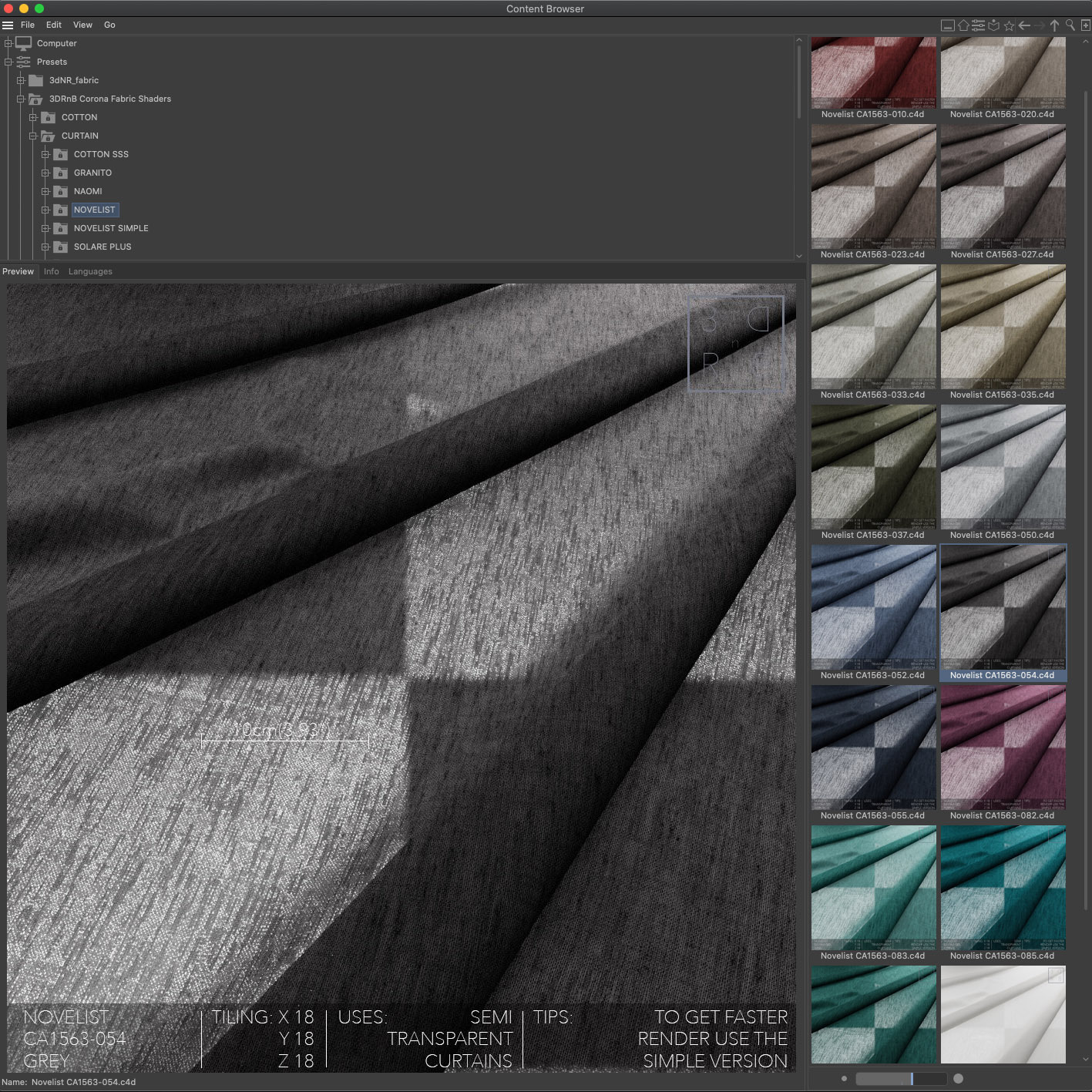The image size is (1092, 1092).
Task: Expand the GRANITO node
Action: click(45, 173)
